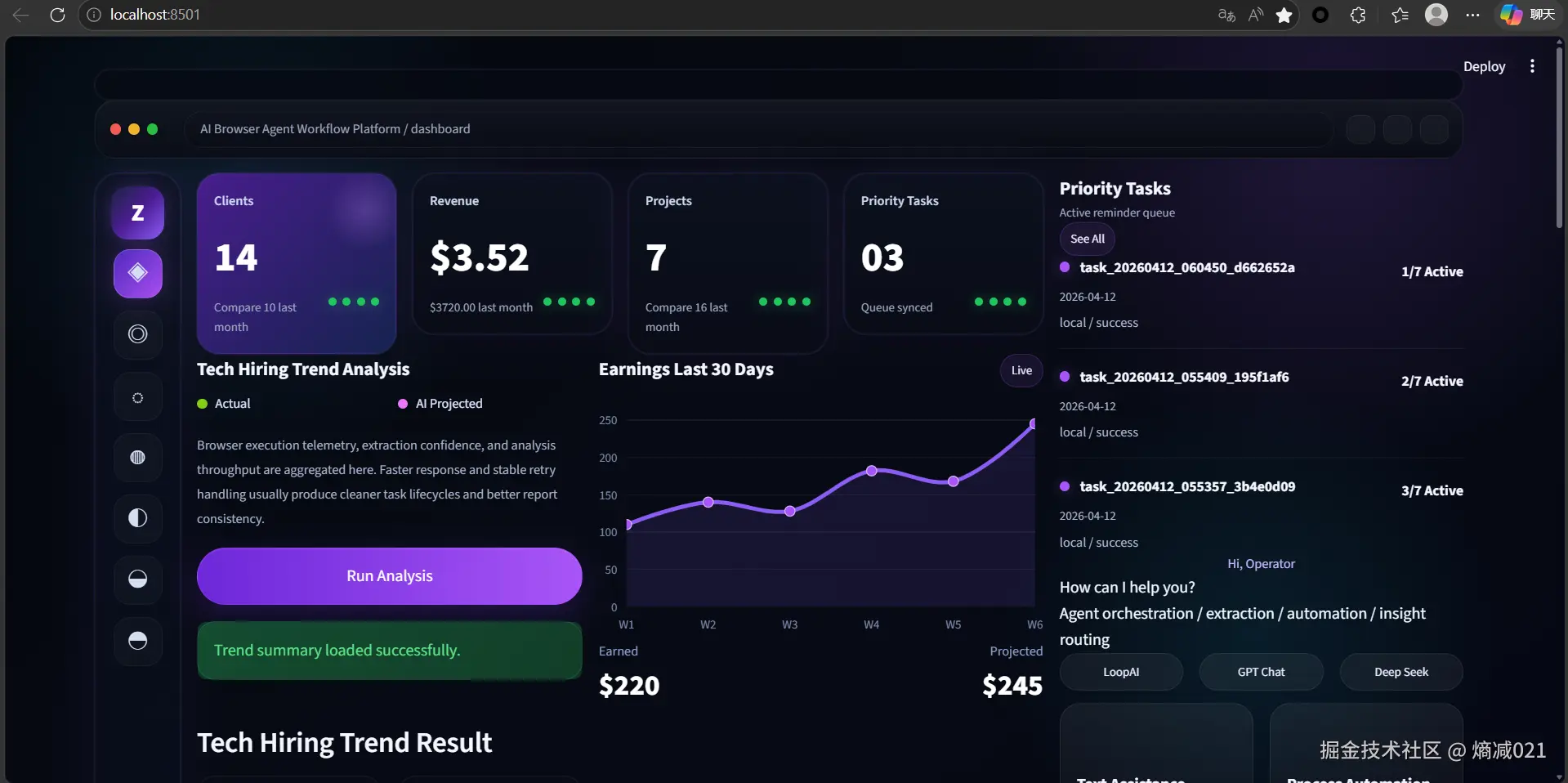Select the purple diamond sidebar icon
This screenshot has height=783, width=1568.
136,274
